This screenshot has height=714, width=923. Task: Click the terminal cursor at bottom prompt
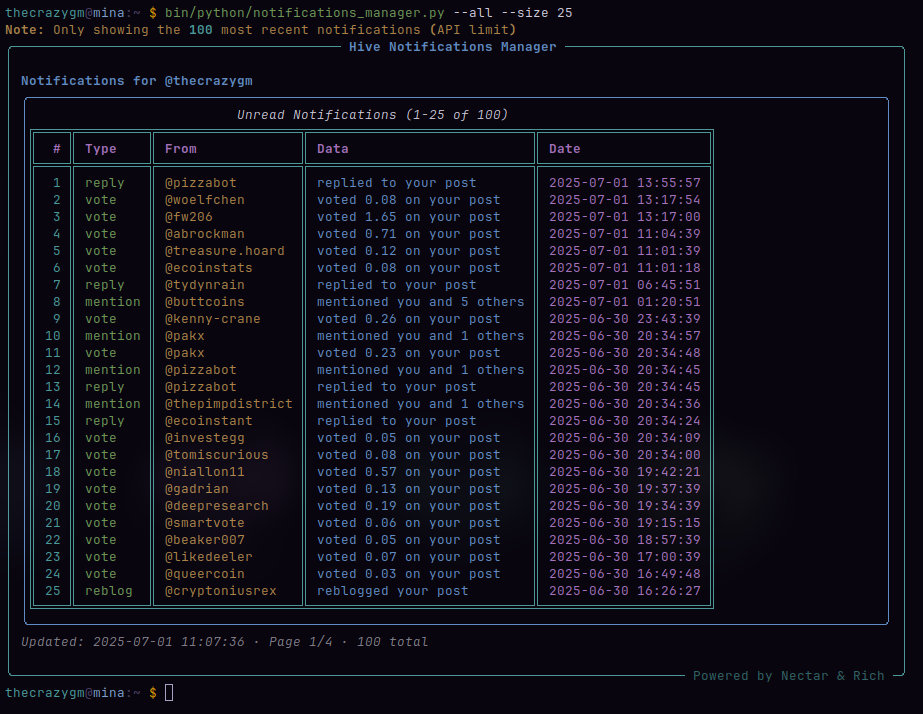[169, 693]
